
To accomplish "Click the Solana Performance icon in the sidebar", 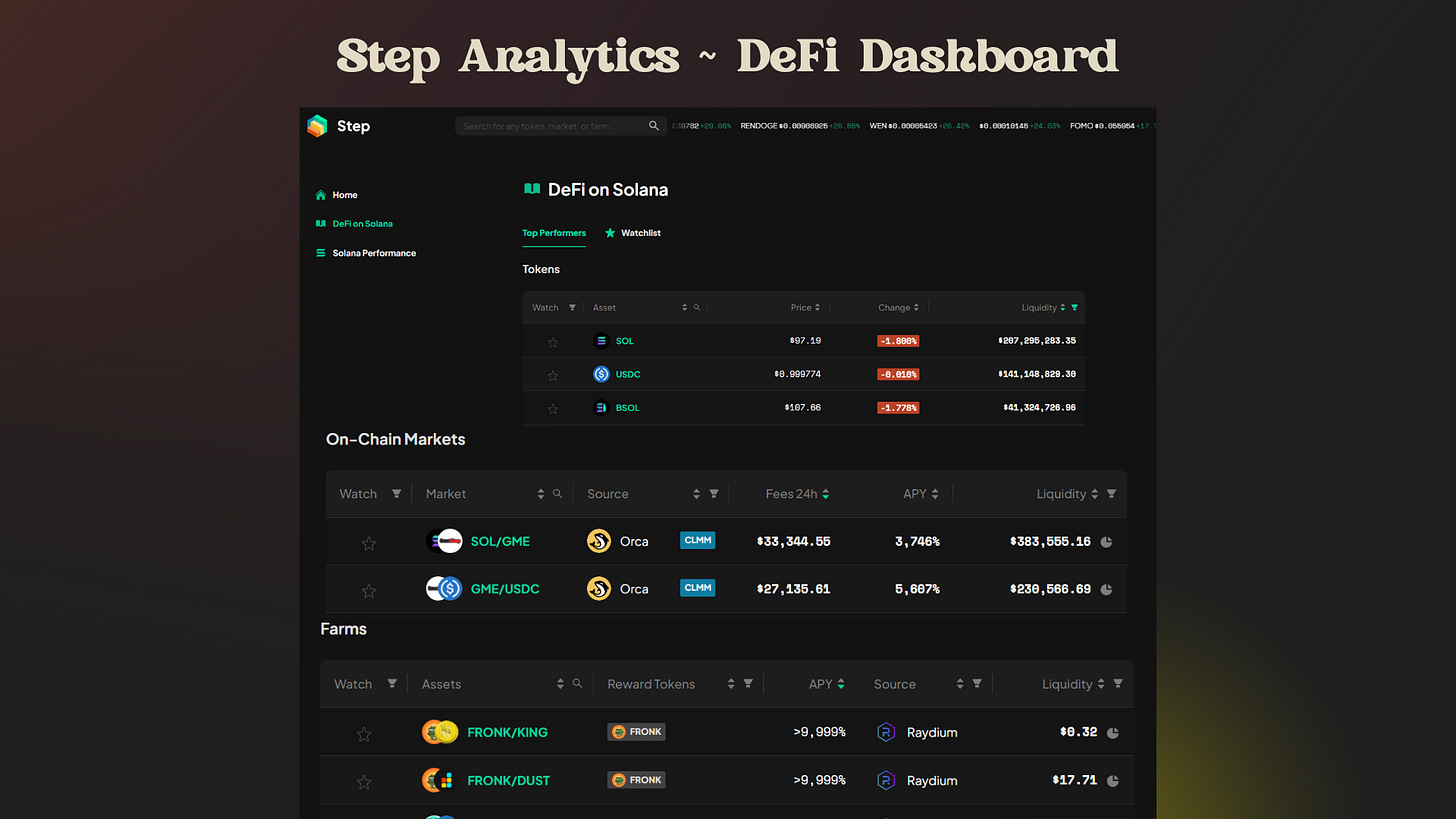I will tap(321, 253).
